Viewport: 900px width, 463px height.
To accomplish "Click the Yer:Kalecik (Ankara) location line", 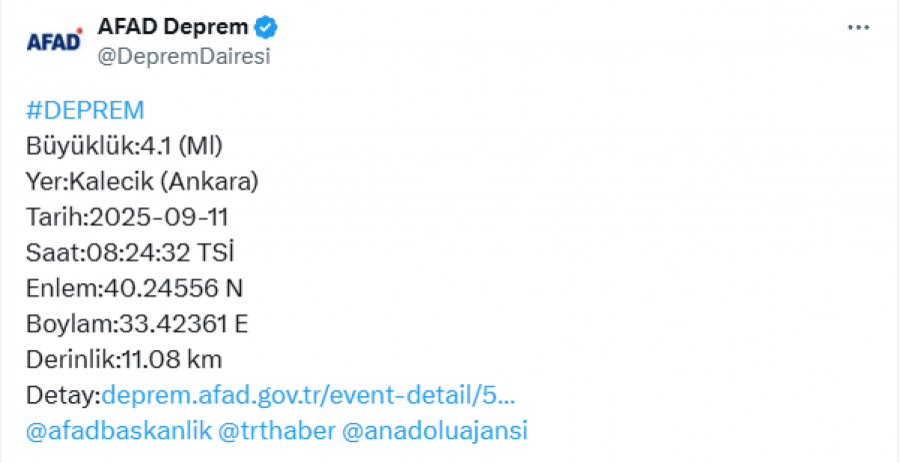I will [142, 182].
